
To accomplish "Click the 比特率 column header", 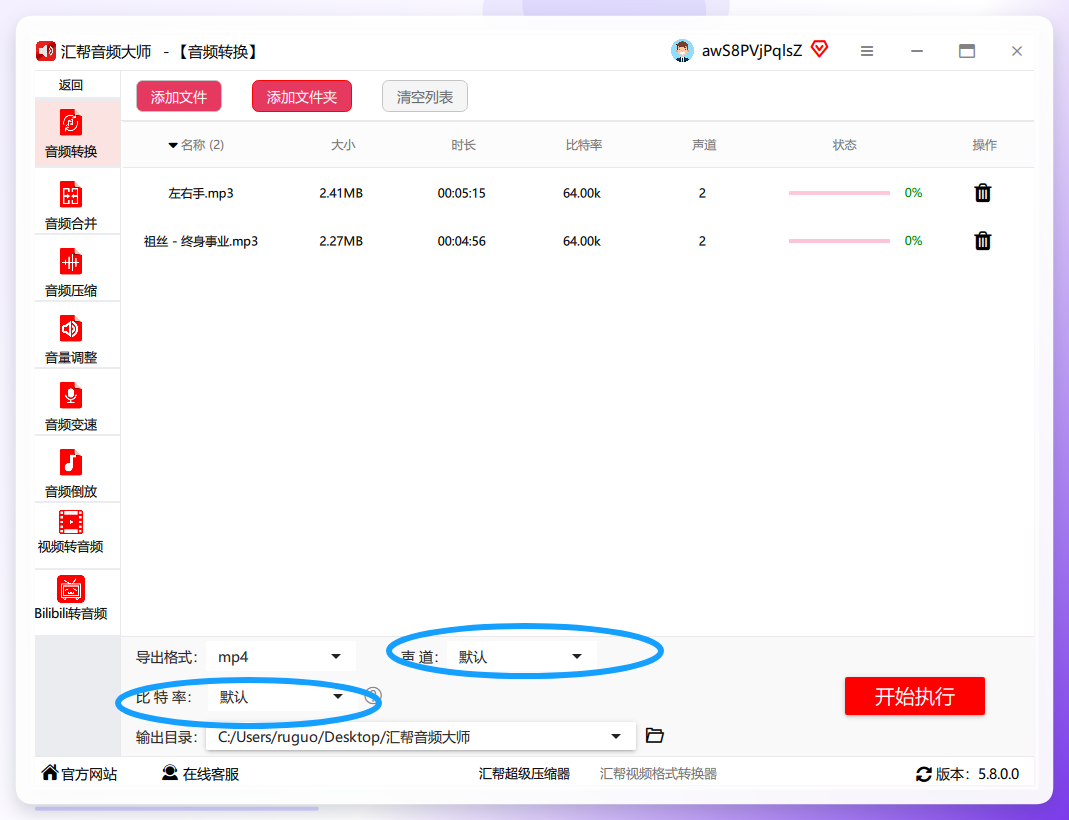I will tap(584, 145).
